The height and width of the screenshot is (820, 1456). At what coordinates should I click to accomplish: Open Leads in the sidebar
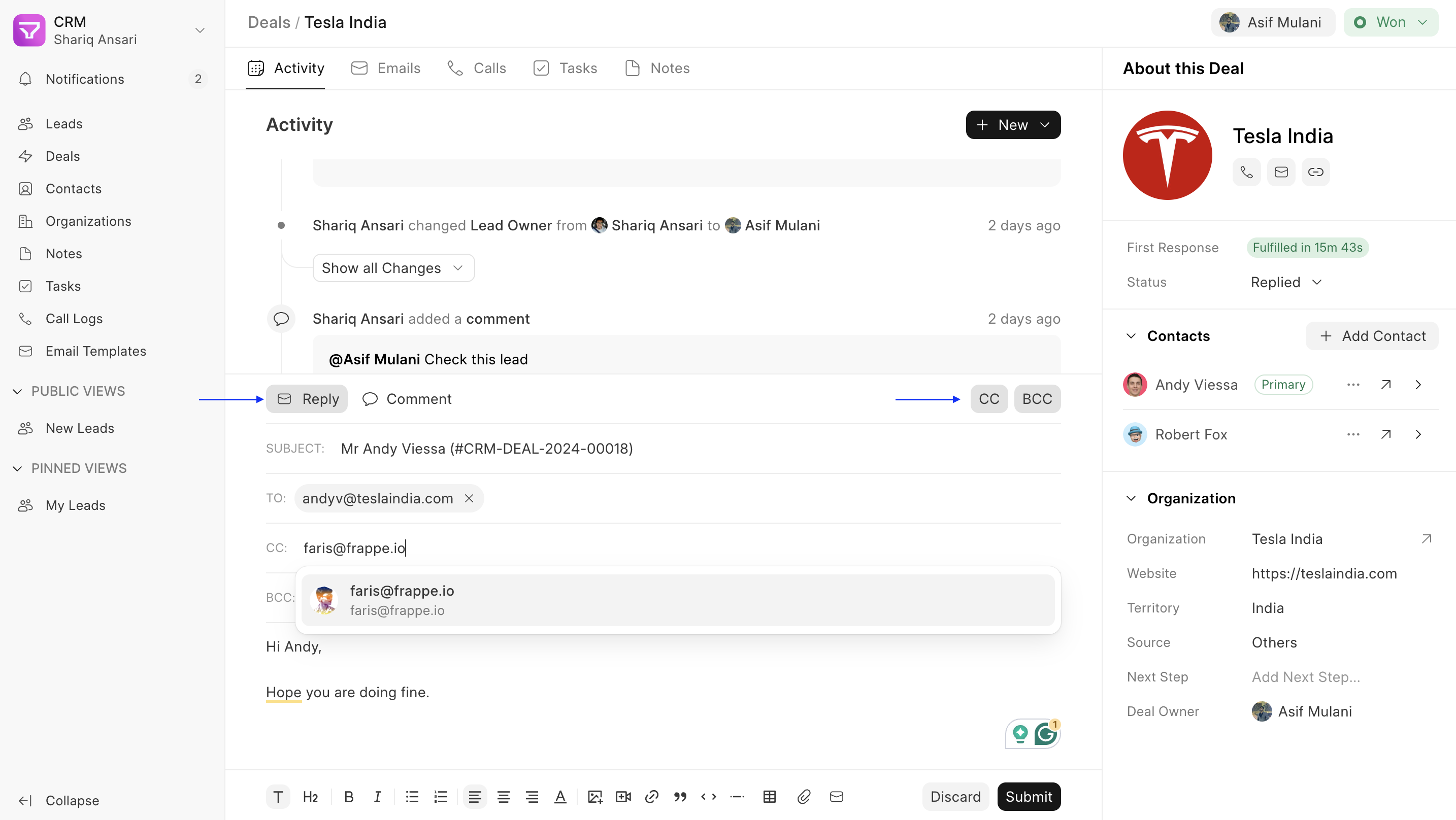click(x=112, y=124)
